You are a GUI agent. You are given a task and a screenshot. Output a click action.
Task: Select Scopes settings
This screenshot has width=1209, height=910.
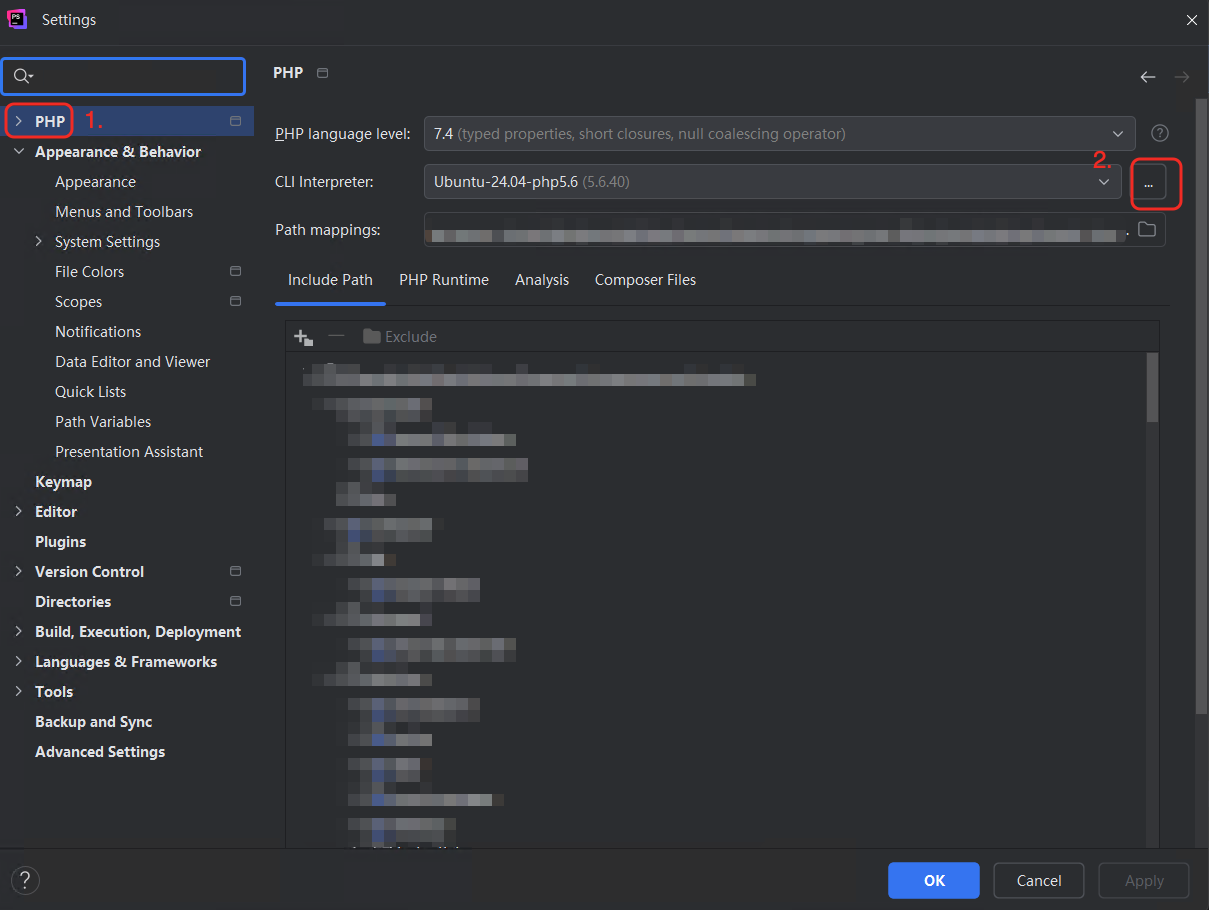78,301
